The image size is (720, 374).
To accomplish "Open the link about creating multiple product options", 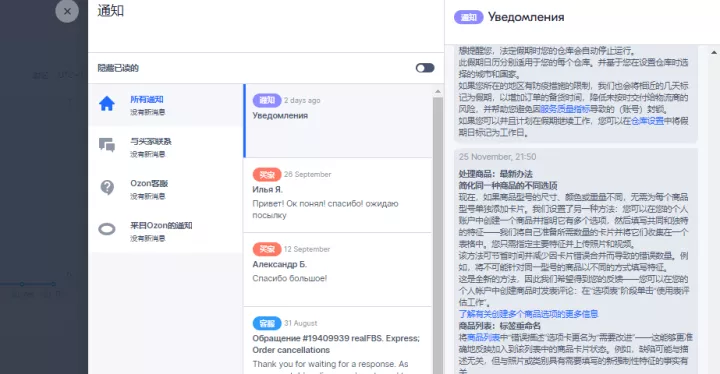I will pyautogui.click(x=528, y=314).
